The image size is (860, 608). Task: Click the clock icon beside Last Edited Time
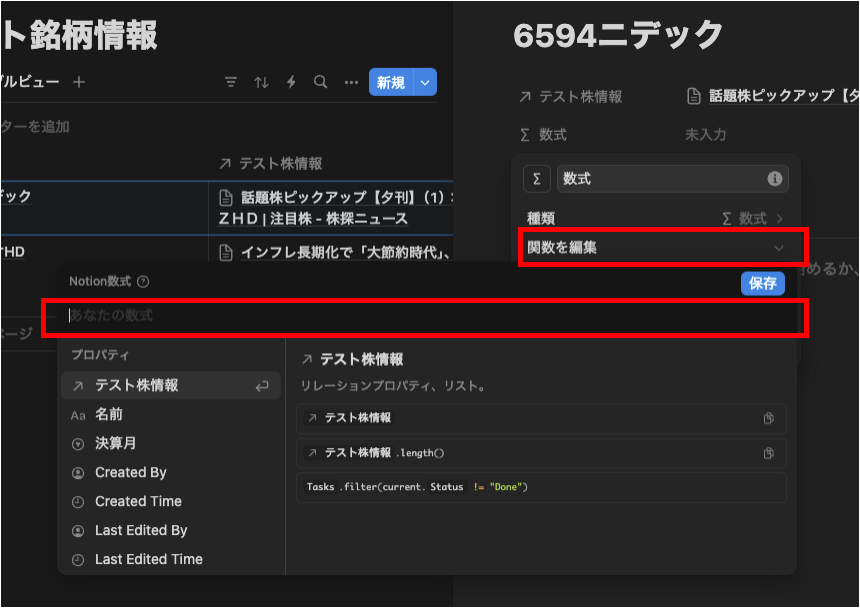(78, 560)
